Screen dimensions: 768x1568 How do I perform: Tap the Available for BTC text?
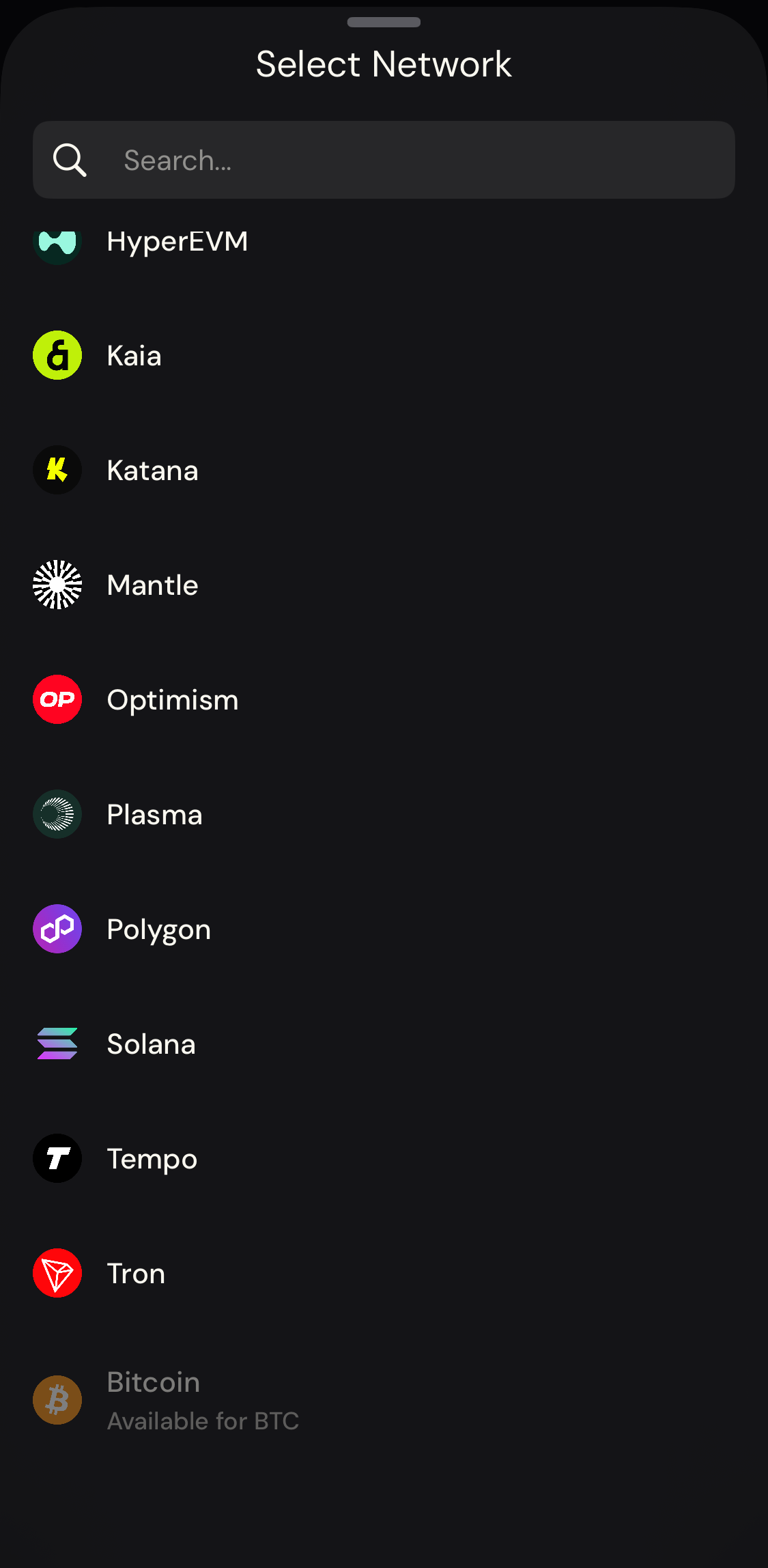(x=203, y=1421)
